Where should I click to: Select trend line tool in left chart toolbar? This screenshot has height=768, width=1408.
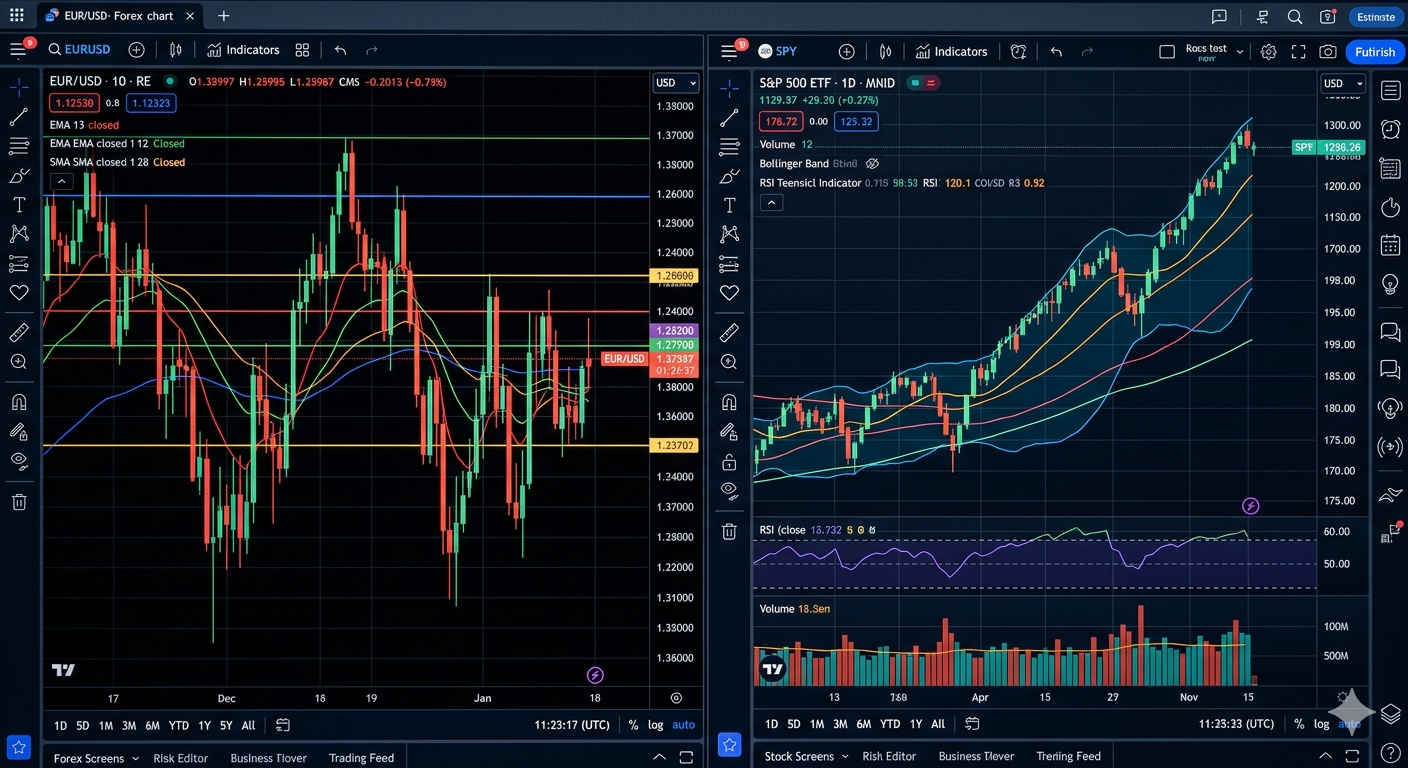19,117
